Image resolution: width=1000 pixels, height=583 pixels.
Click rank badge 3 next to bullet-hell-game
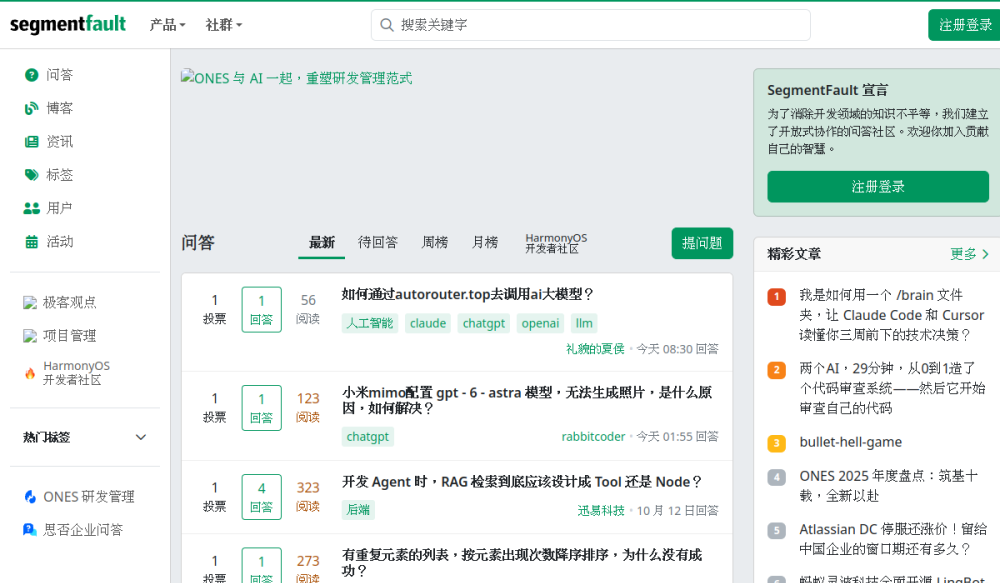click(x=776, y=443)
